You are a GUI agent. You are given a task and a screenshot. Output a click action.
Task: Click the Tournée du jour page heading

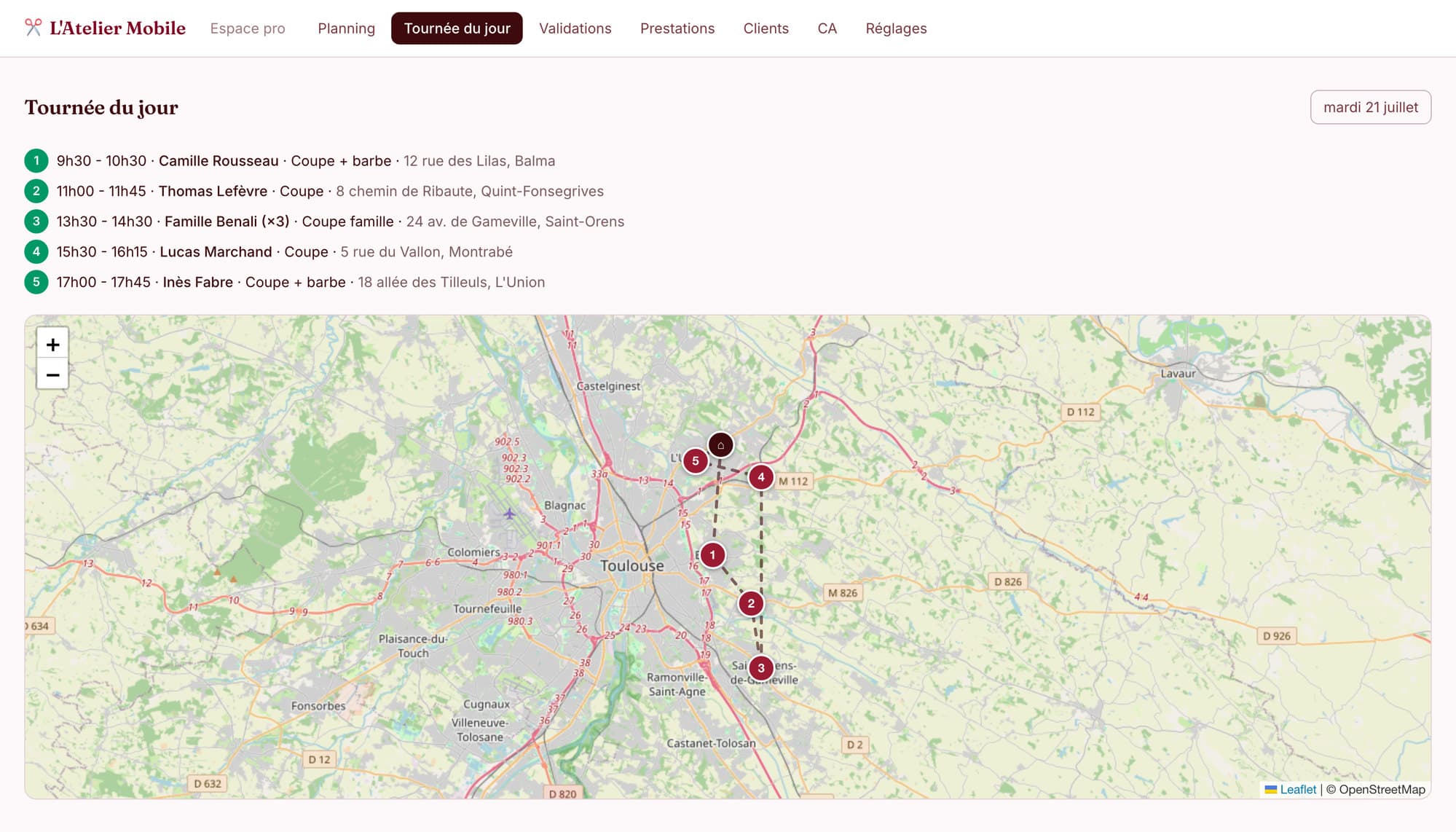[101, 107]
